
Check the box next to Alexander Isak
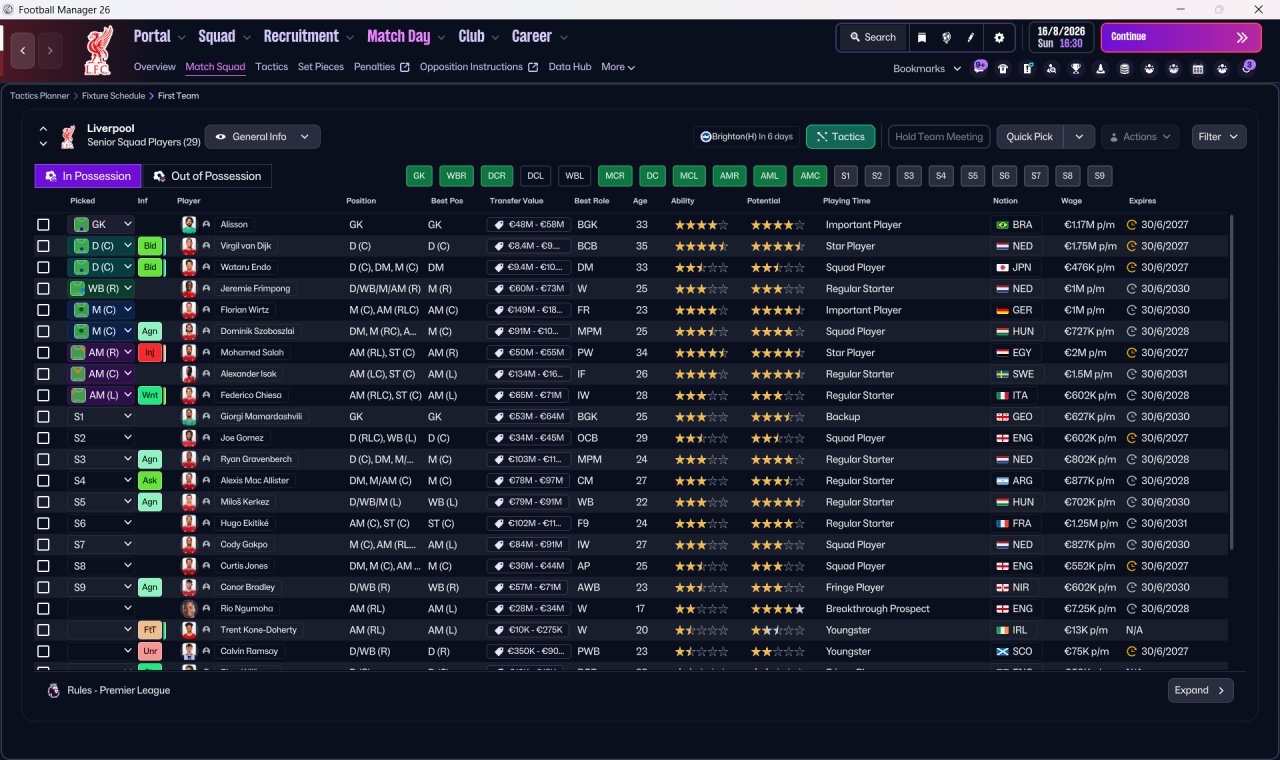(43, 374)
